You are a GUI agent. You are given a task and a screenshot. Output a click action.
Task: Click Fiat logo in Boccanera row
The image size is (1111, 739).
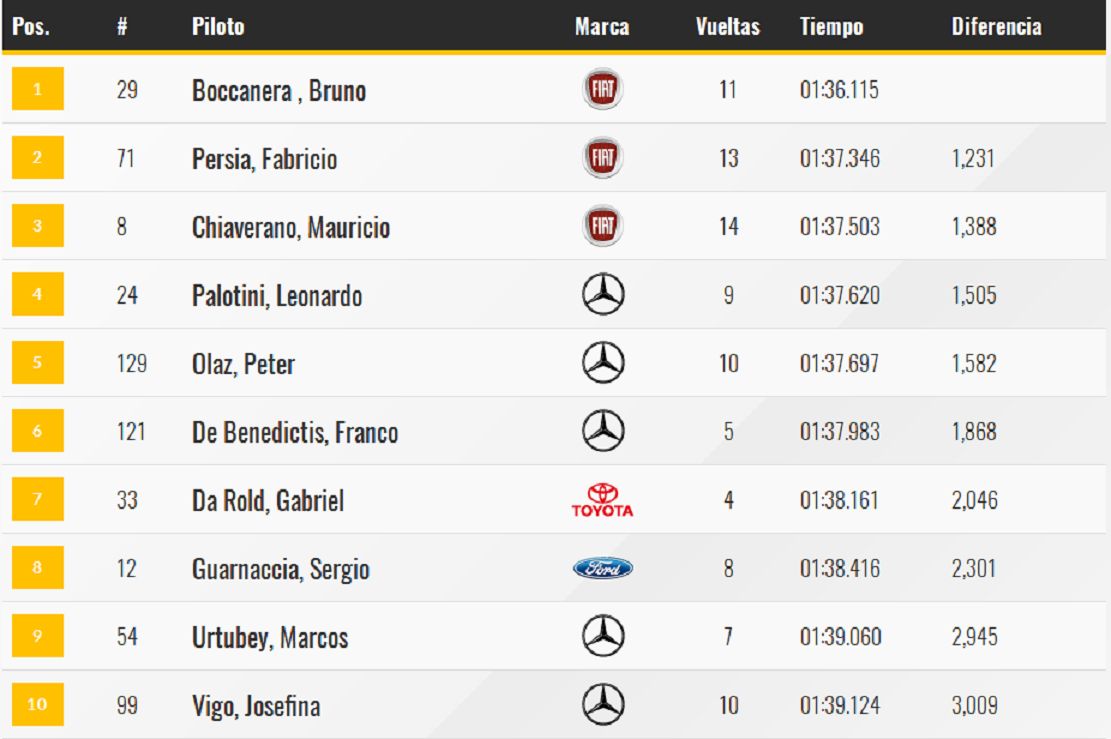(602, 89)
